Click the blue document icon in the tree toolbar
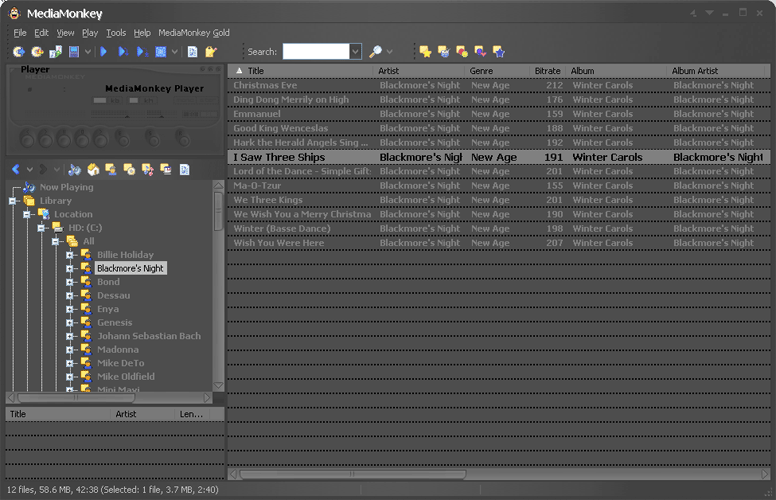Screen dimensions: 776x500 click(185, 170)
